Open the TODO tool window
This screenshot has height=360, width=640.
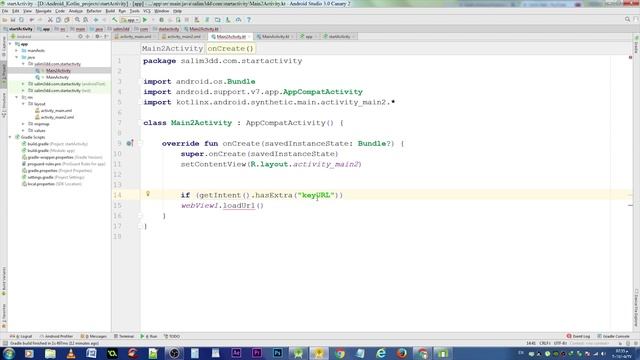[172, 336]
